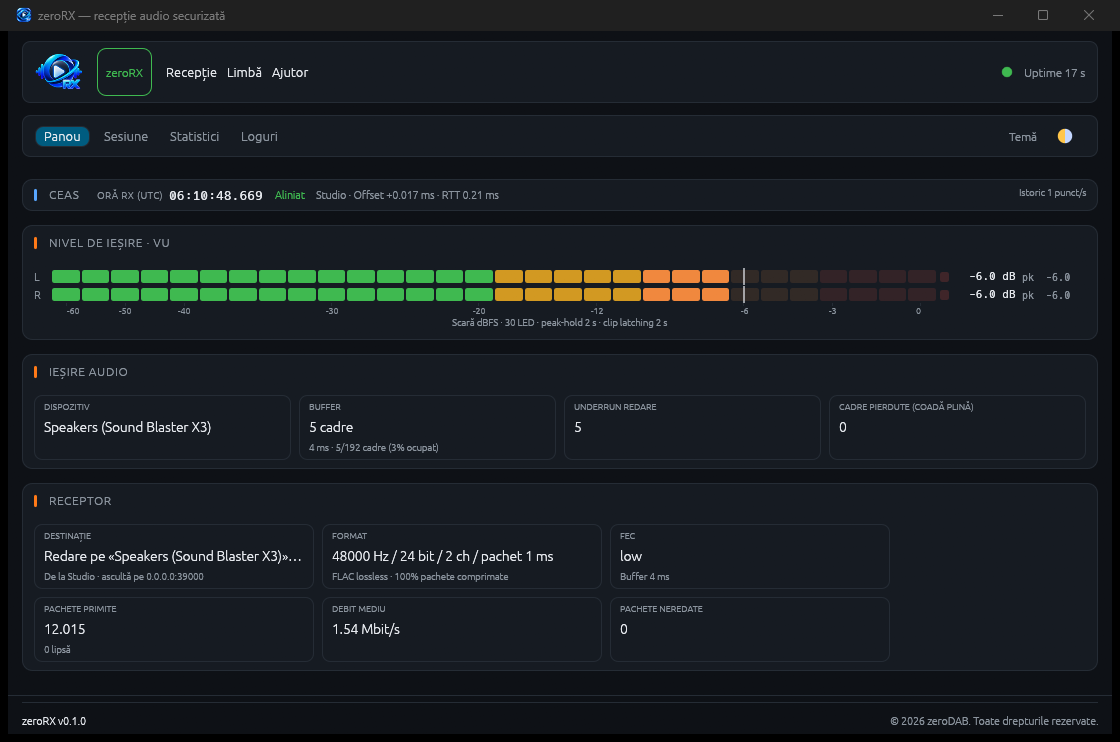Select the Dispozitiv Speakers card
1120x742 pixels.
click(163, 427)
